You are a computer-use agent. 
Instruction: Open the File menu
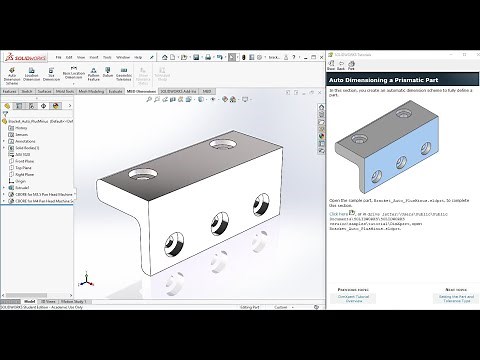tap(58, 57)
